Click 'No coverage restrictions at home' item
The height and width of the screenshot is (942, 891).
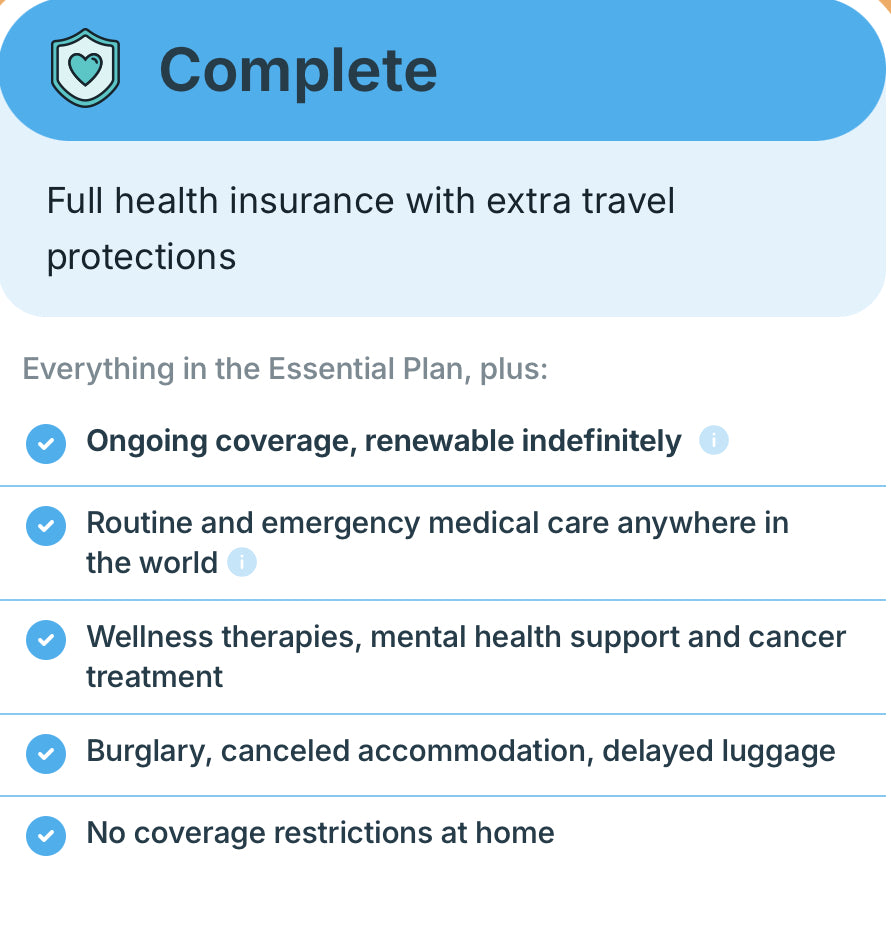320,833
